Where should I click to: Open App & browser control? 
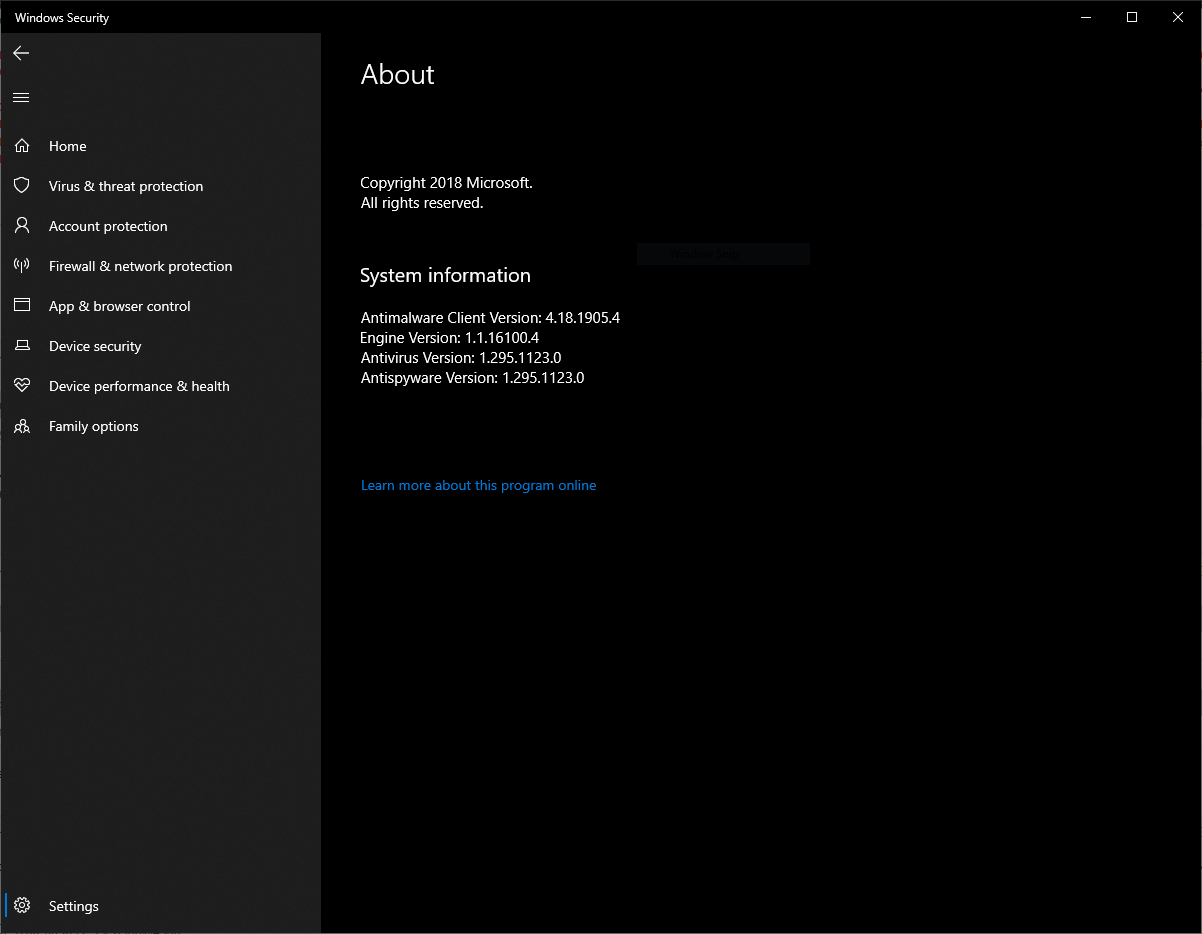coord(120,306)
